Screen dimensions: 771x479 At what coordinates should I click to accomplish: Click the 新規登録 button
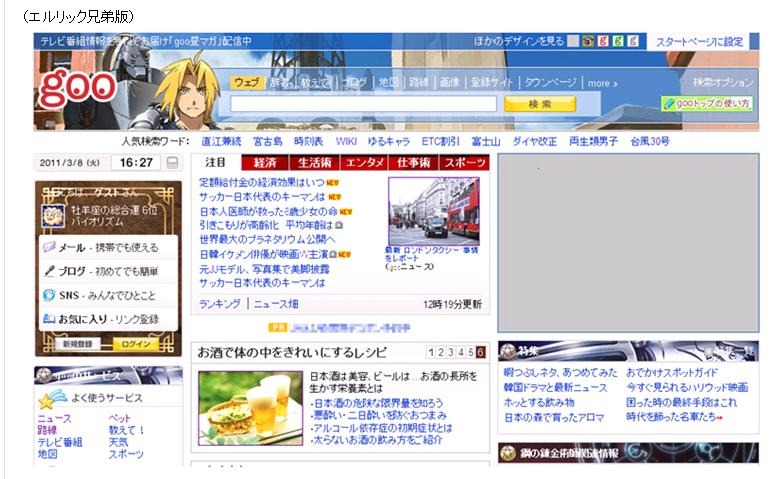pyautogui.click(x=77, y=344)
